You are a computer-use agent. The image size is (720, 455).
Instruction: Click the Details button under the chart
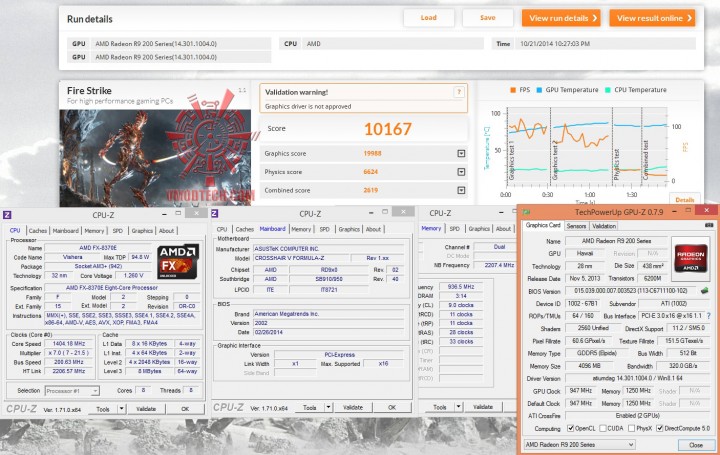click(685, 199)
